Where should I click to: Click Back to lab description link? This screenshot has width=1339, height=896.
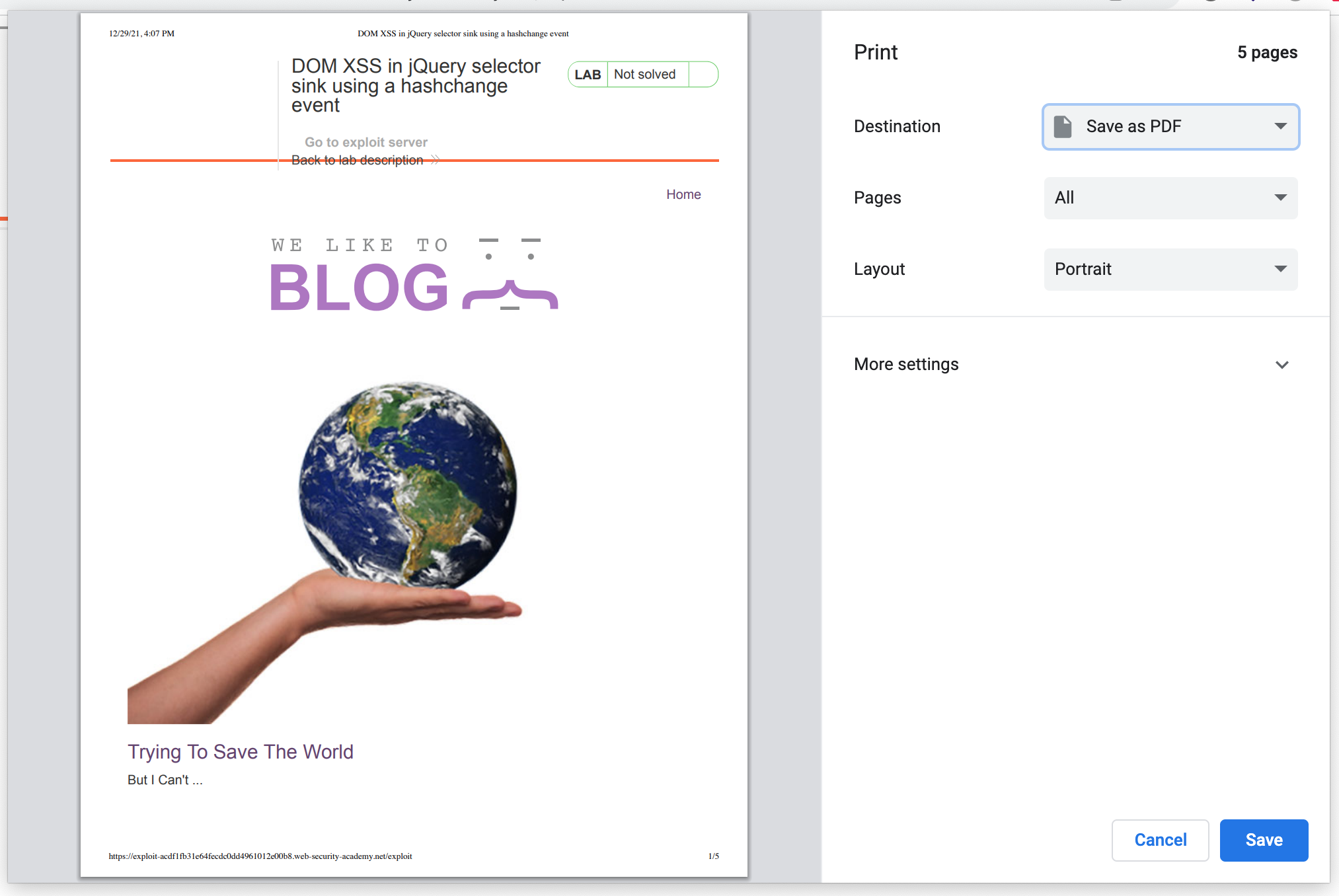pyautogui.click(x=357, y=160)
